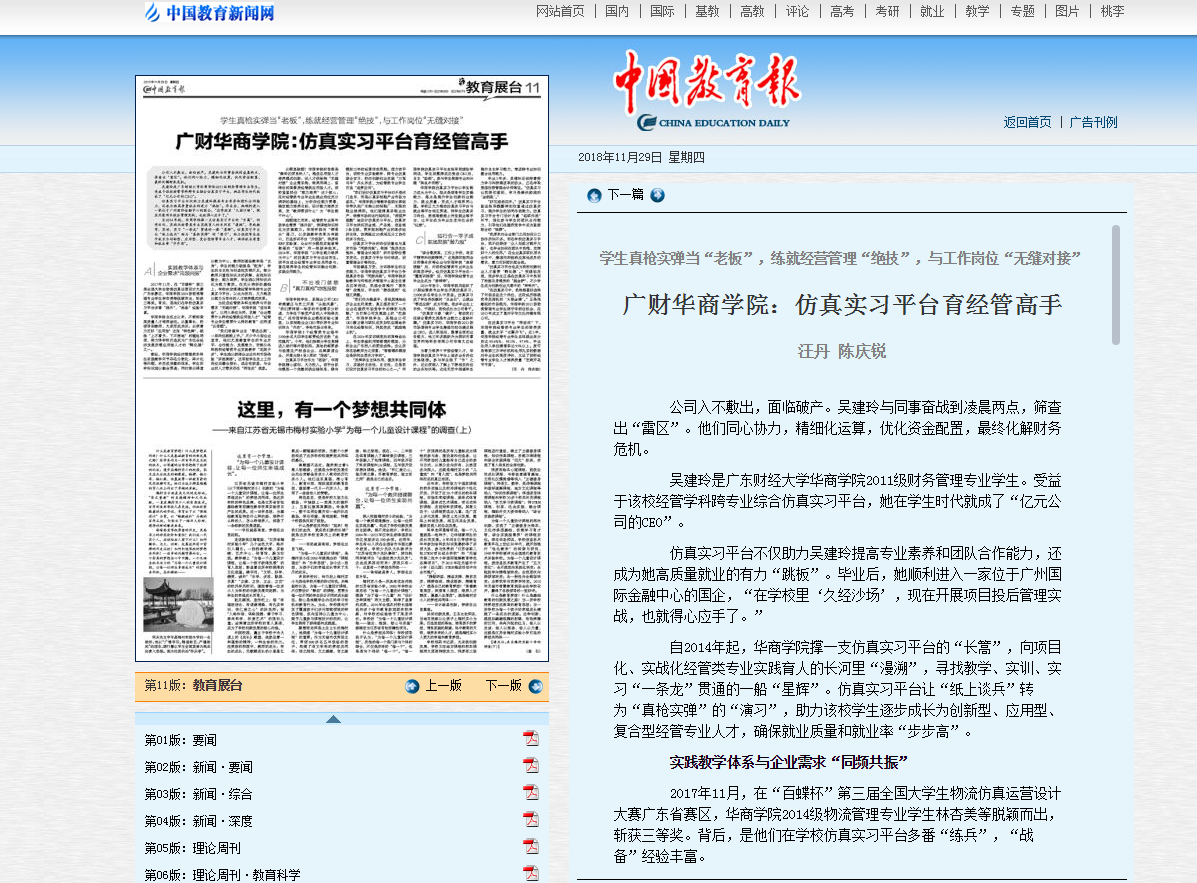This screenshot has width=1197, height=883.
Task: Open 第04版：新闻·深度
Action: click(x=198, y=821)
